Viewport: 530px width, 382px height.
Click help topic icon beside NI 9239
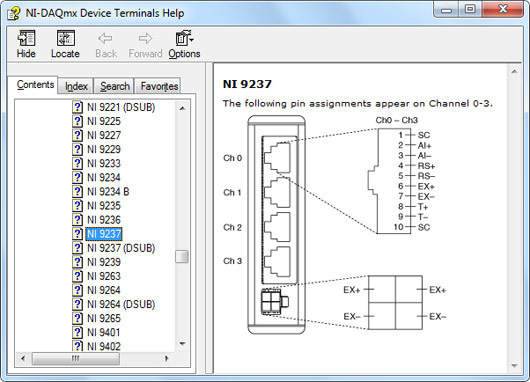[x=77, y=262]
